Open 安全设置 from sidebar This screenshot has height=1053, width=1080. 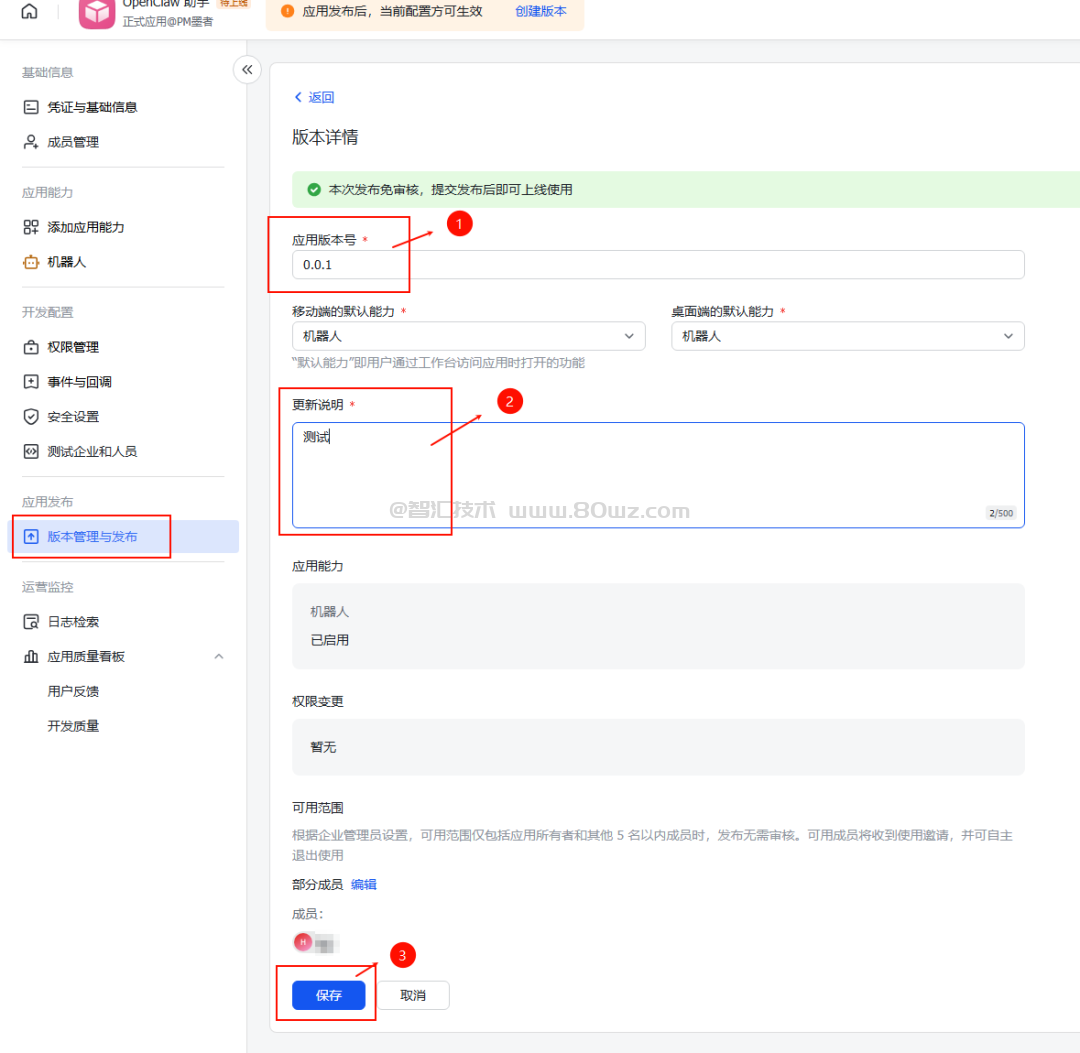(73, 417)
